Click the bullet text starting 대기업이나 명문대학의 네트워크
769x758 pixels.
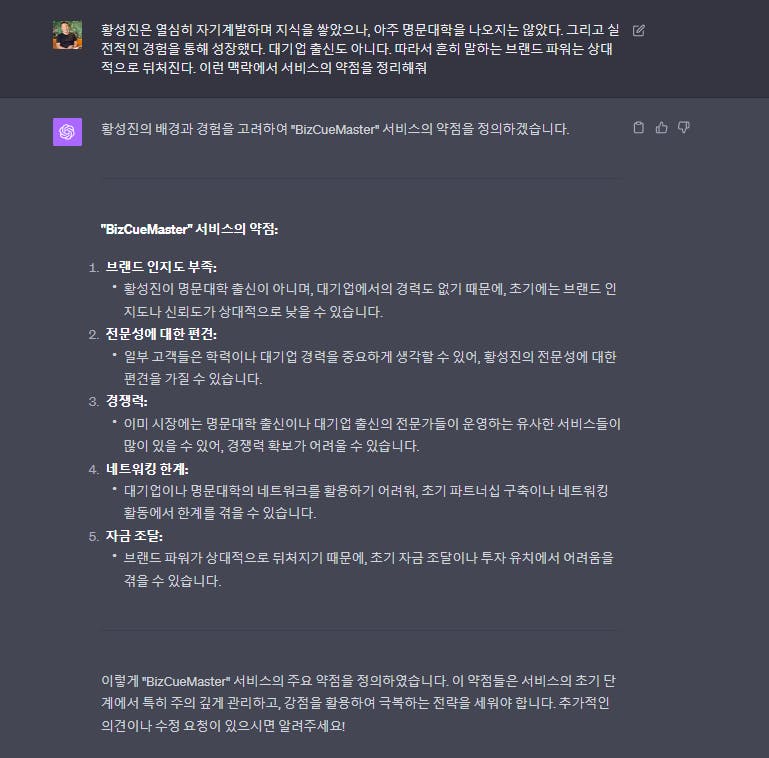366,502
